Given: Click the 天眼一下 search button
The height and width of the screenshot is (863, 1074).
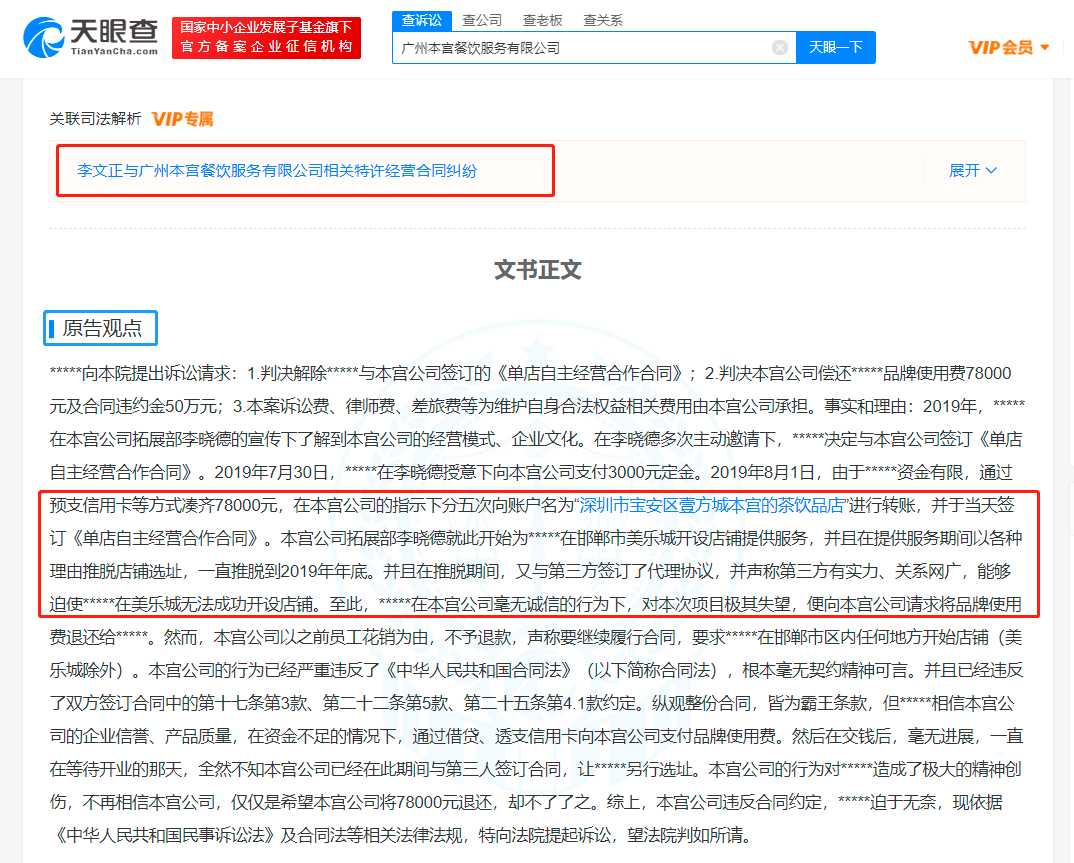Looking at the screenshot, I should tap(836, 47).
